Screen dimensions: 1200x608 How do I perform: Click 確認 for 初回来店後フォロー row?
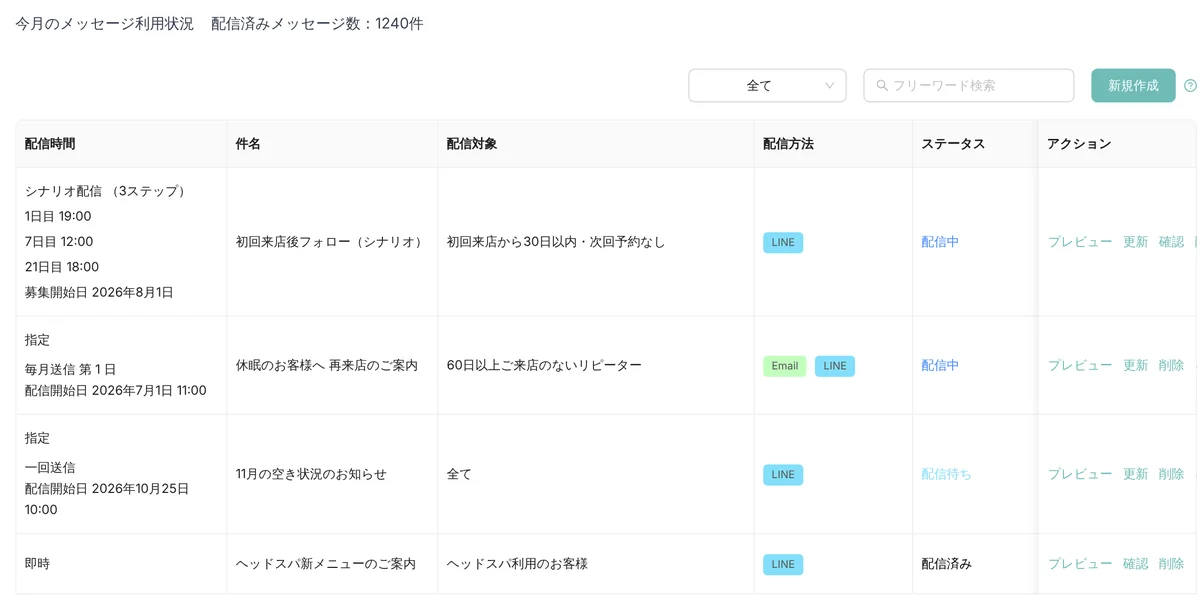click(x=1171, y=242)
